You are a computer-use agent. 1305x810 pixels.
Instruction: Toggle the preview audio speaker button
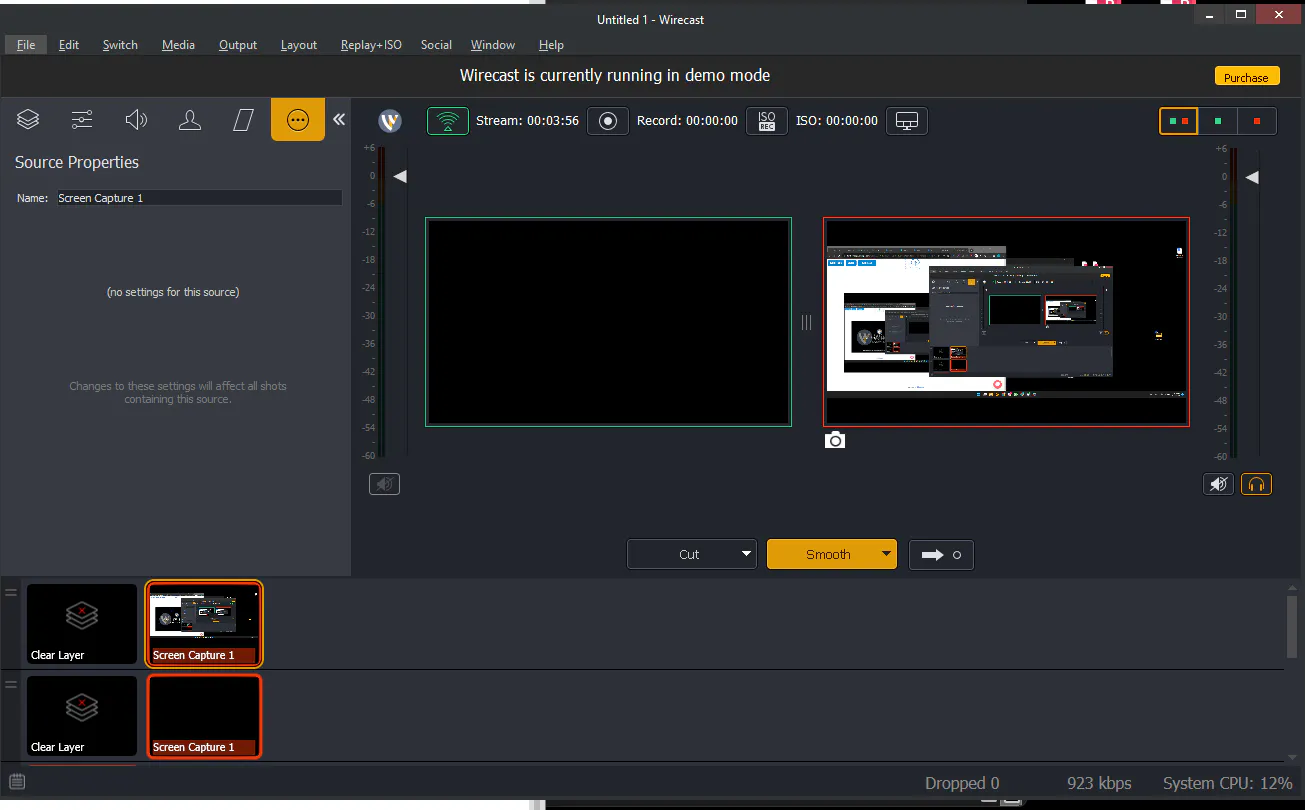(384, 485)
